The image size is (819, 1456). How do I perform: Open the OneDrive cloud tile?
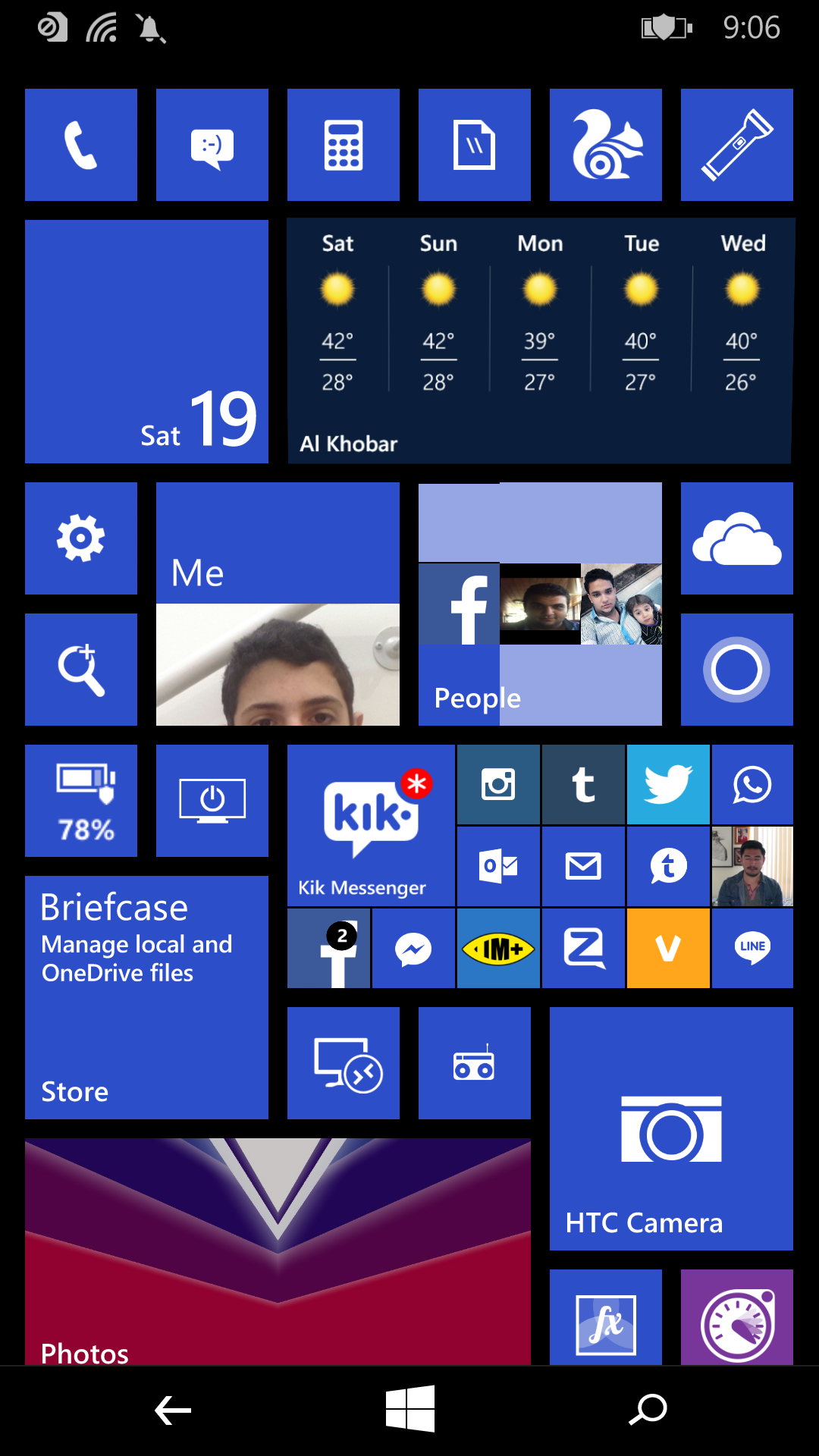click(x=737, y=538)
